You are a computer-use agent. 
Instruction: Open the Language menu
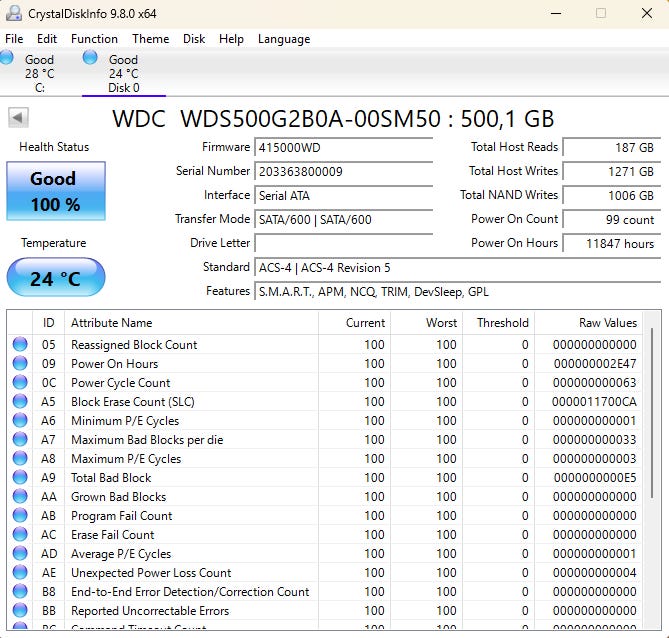pos(284,39)
